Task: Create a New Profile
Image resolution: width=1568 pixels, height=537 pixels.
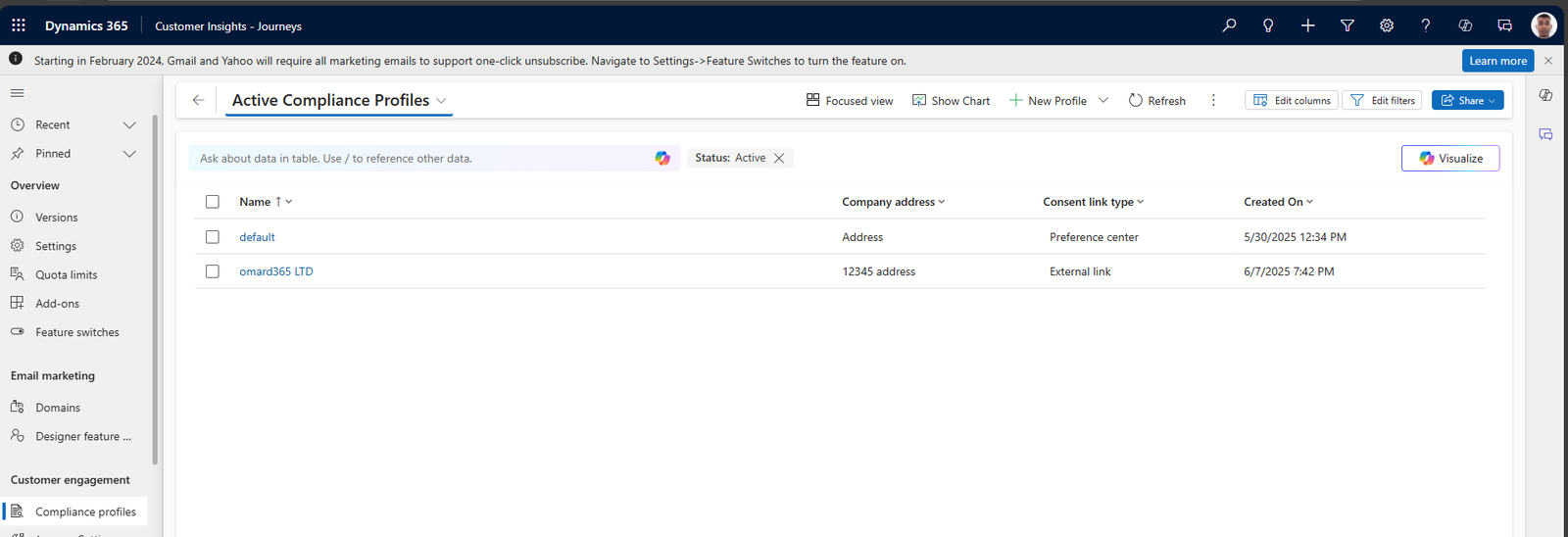Action: (x=1048, y=100)
